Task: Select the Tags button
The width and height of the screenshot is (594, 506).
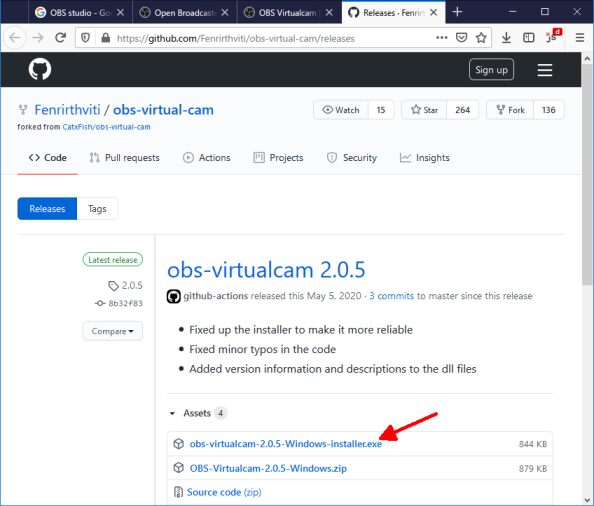Action: pyautogui.click(x=97, y=209)
